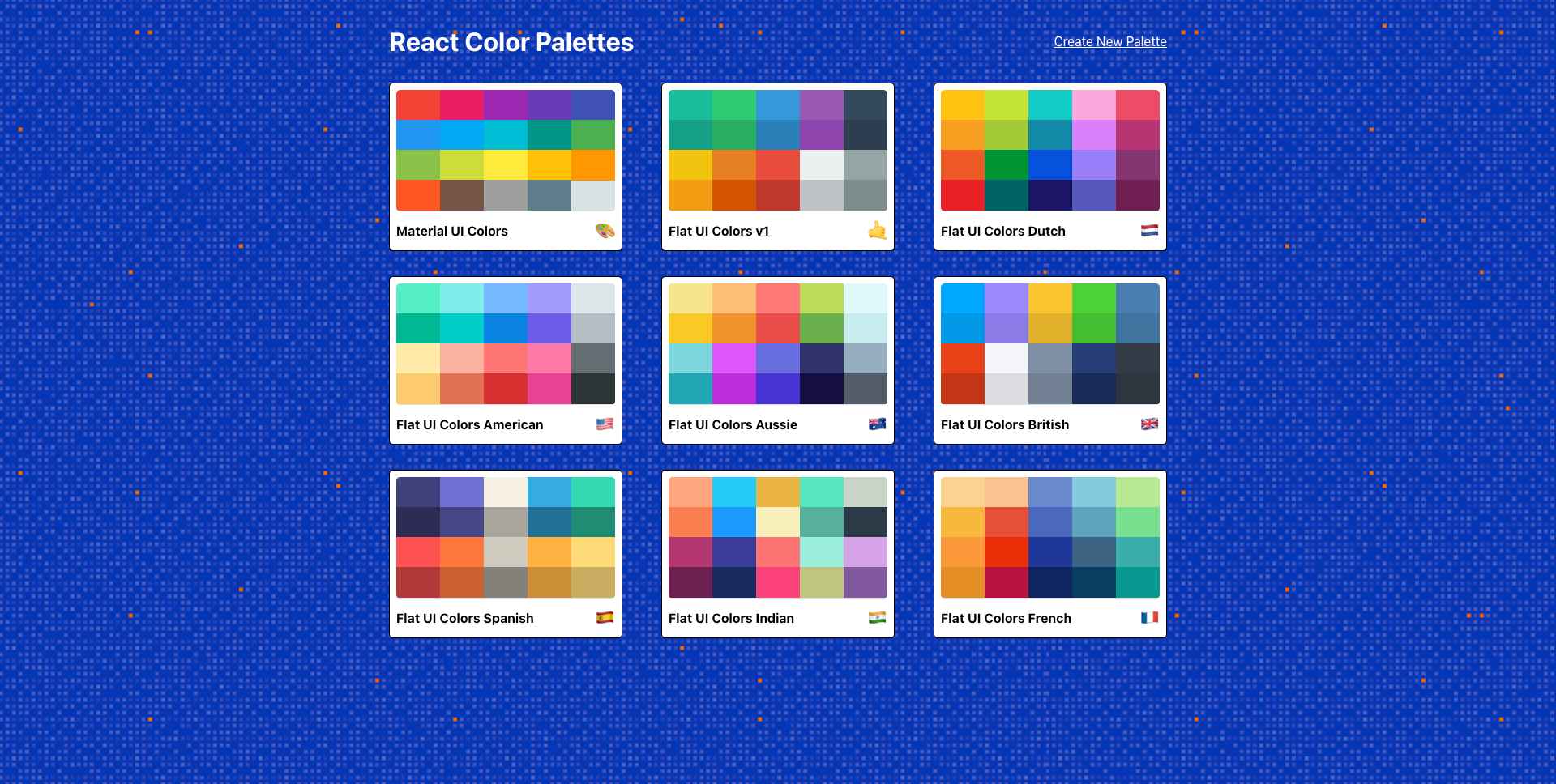Select the dark red swatch in Flat UI Colors Spanish
The width and height of the screenshot is (1556, 784).
click(x=418, y=582)
